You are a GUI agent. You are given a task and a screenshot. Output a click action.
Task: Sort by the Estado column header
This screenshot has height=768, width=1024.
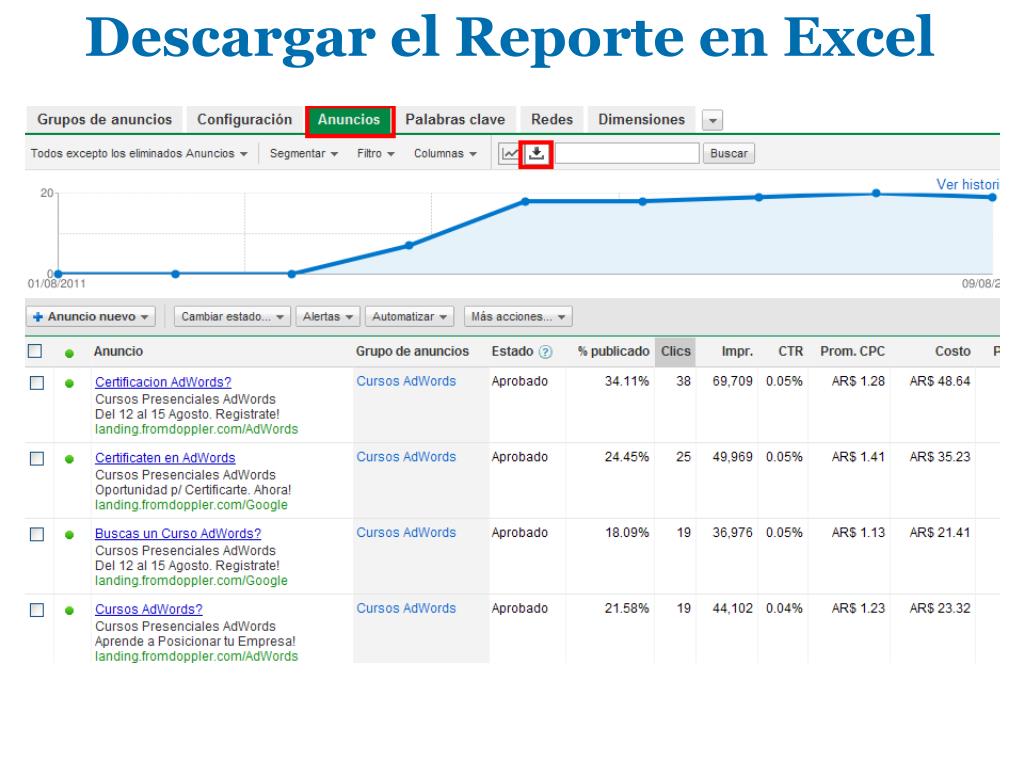pyautogui.click(x=512, y=351)
